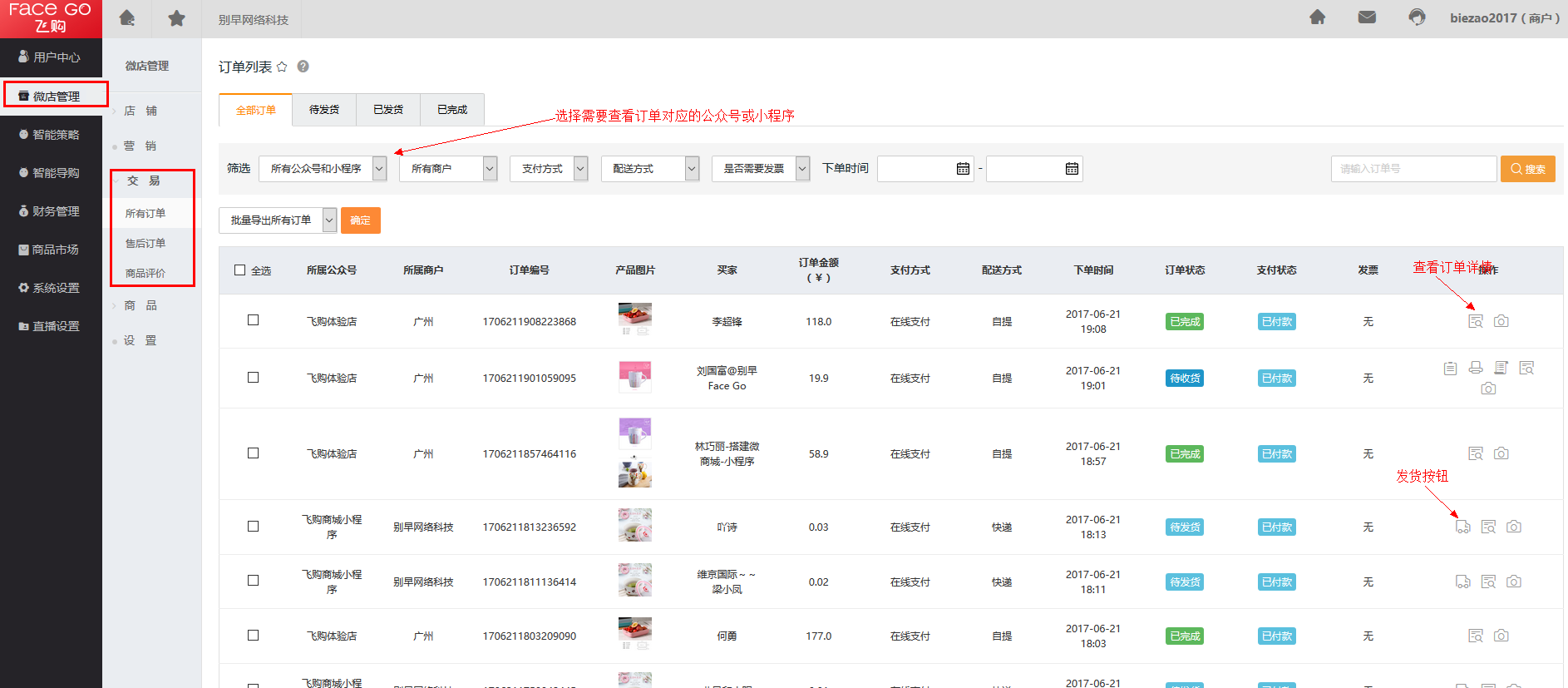
Task: Click the star favorites icon in top bar
Action: (x=176, y=18)
